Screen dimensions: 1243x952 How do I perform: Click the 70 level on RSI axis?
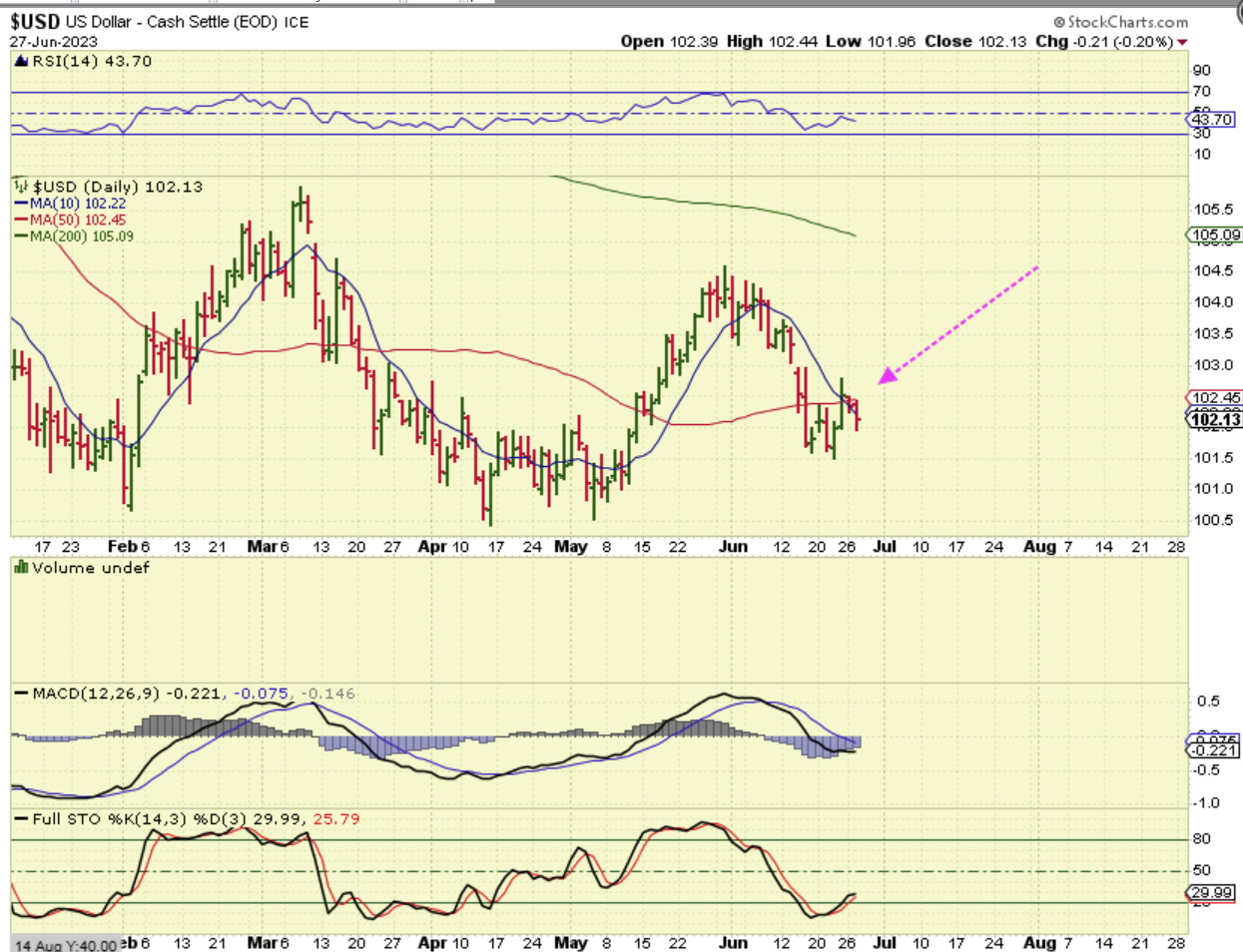pyautogui.click(x=1202, y=91)
